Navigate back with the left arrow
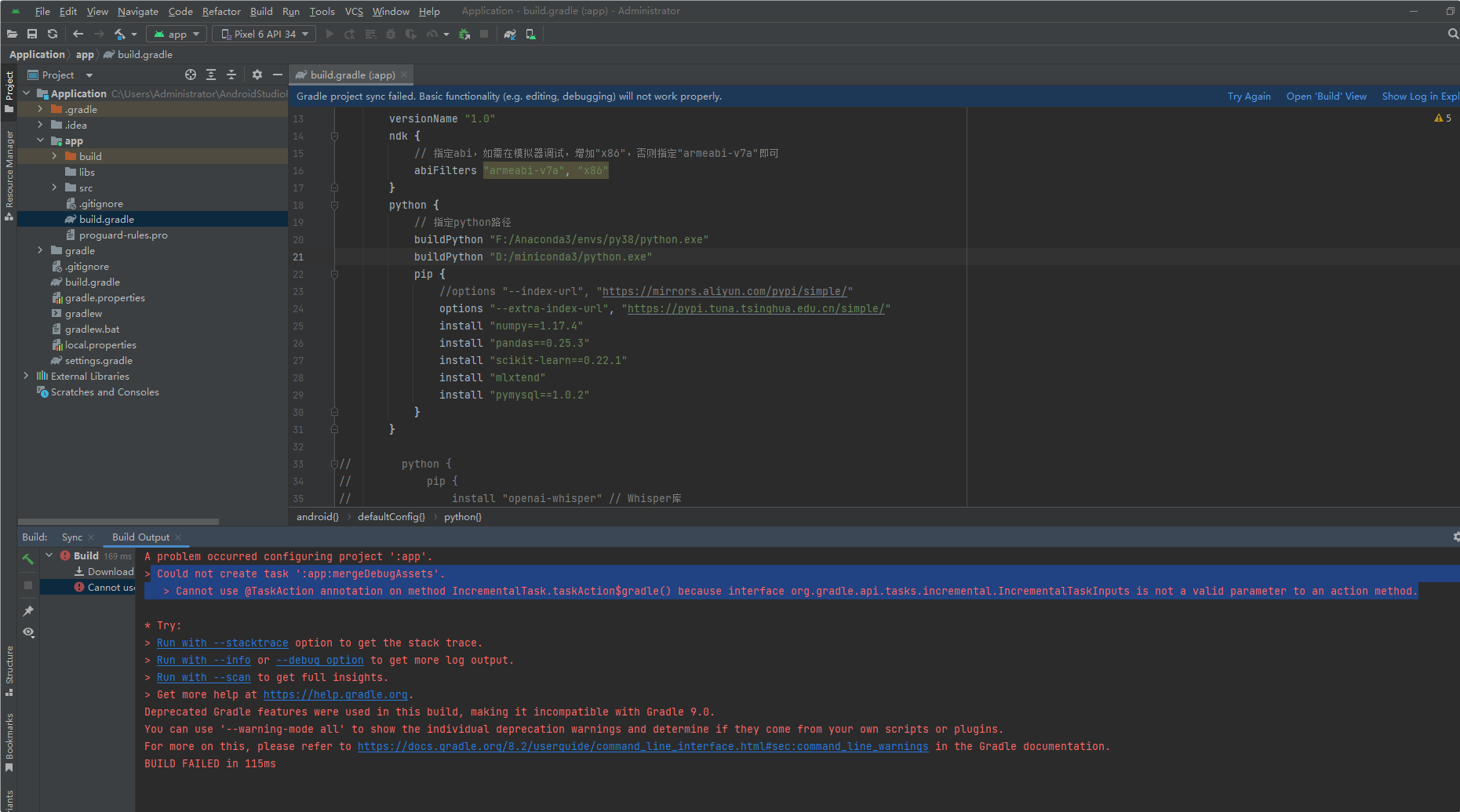 coord(78,34)
